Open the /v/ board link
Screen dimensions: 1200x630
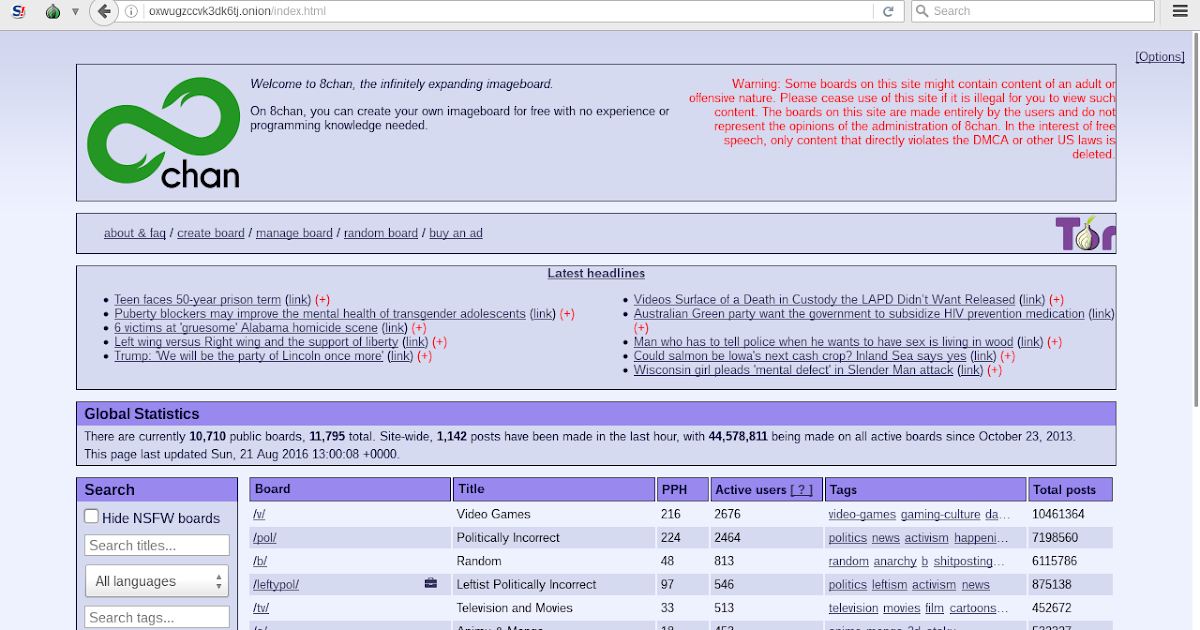click(x=259, y=514)
